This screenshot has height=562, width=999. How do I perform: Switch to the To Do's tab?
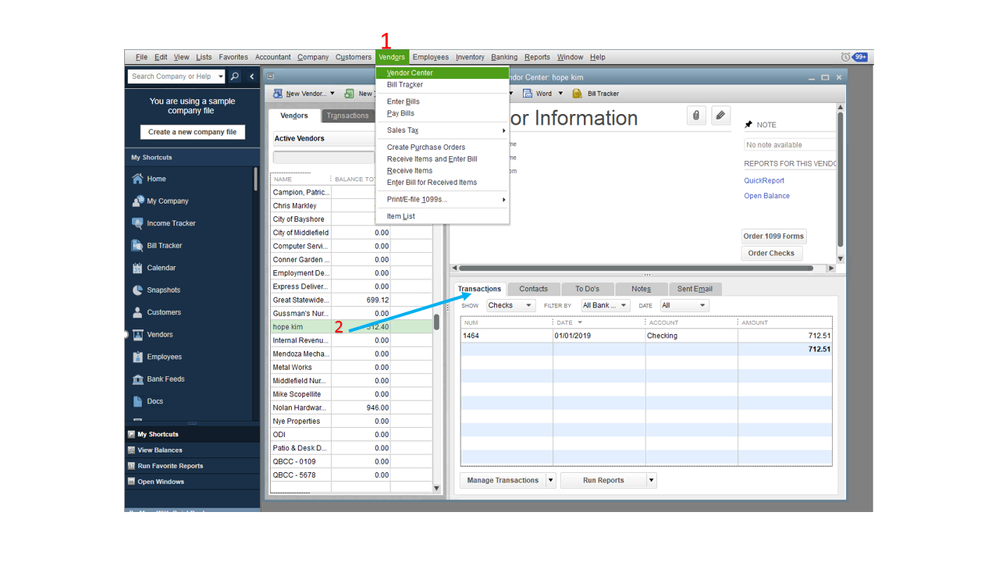[587, 289]
